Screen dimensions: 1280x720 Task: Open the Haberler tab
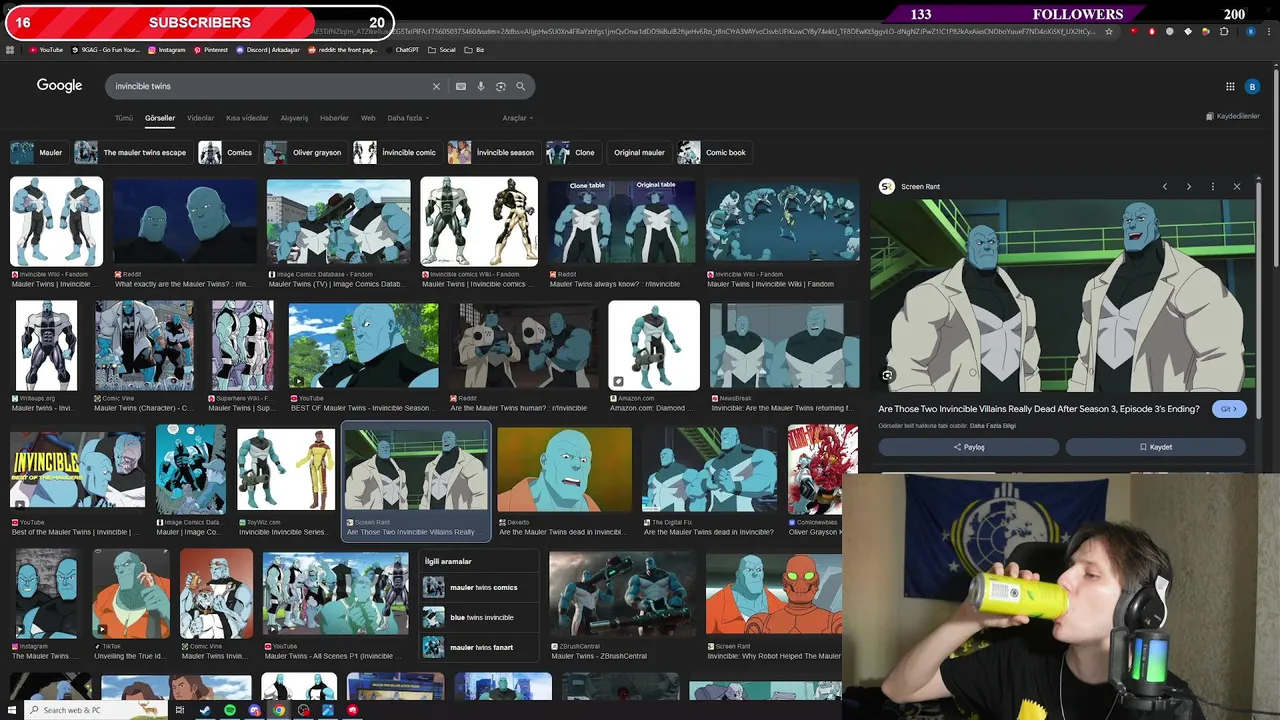(x=334, y=118)
